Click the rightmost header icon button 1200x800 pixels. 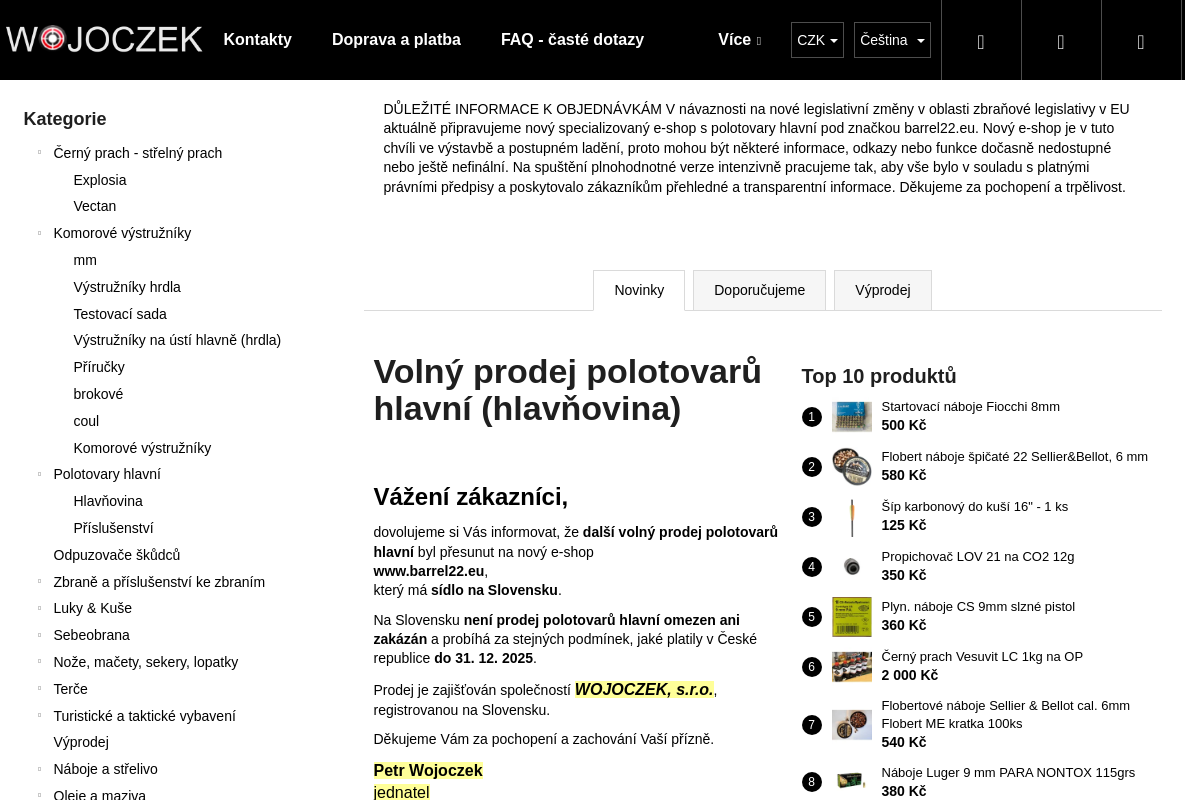(1141, 40)
